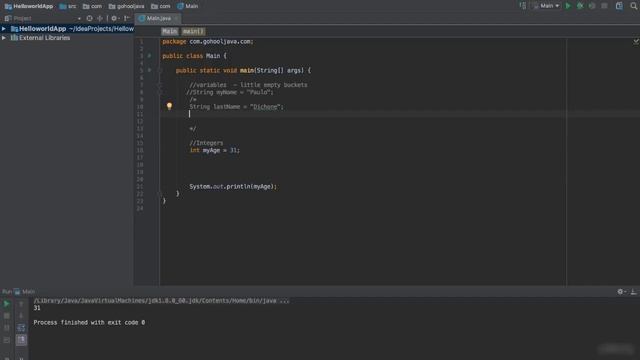Click the text 'int myAge = 31;'
The image size is (640, 360).
(215, 150)
